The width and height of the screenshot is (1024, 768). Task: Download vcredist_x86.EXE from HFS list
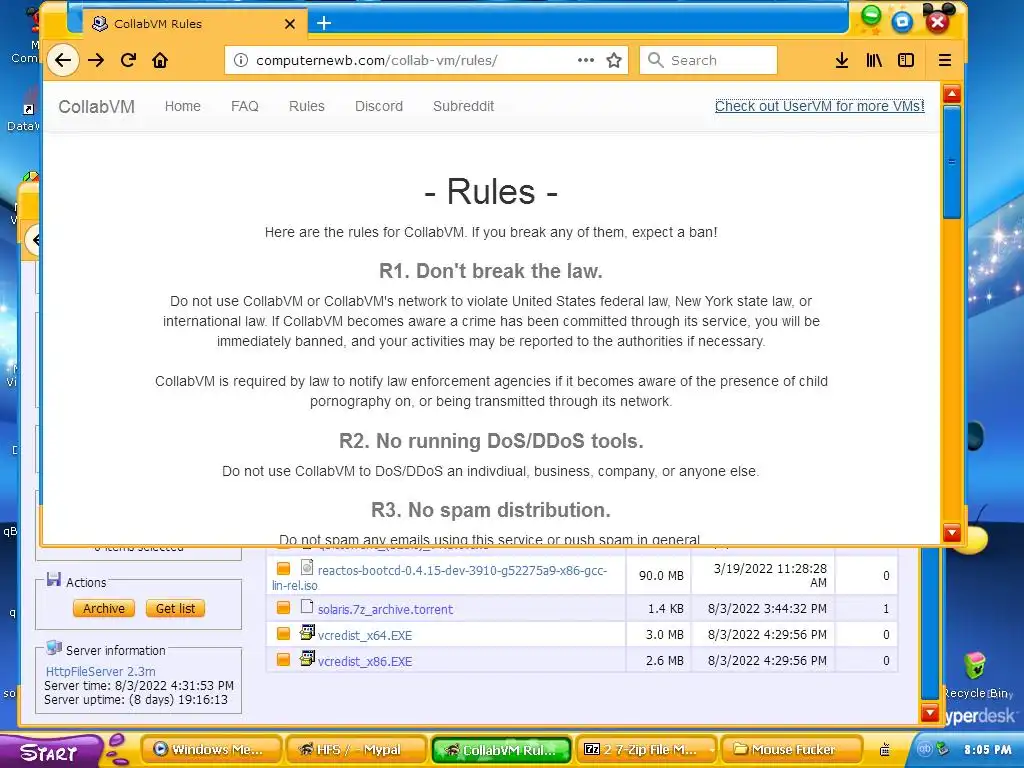point(365,662)
